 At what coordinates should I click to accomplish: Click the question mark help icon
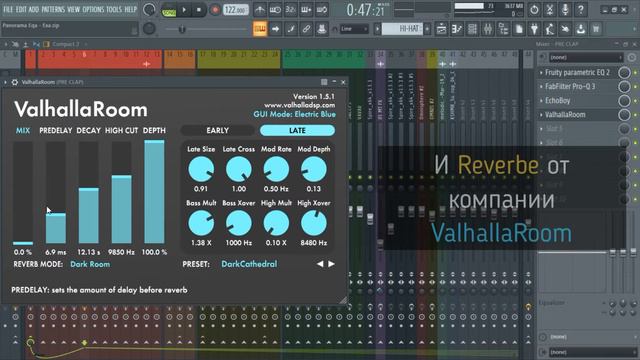click(x=581, y=9)
